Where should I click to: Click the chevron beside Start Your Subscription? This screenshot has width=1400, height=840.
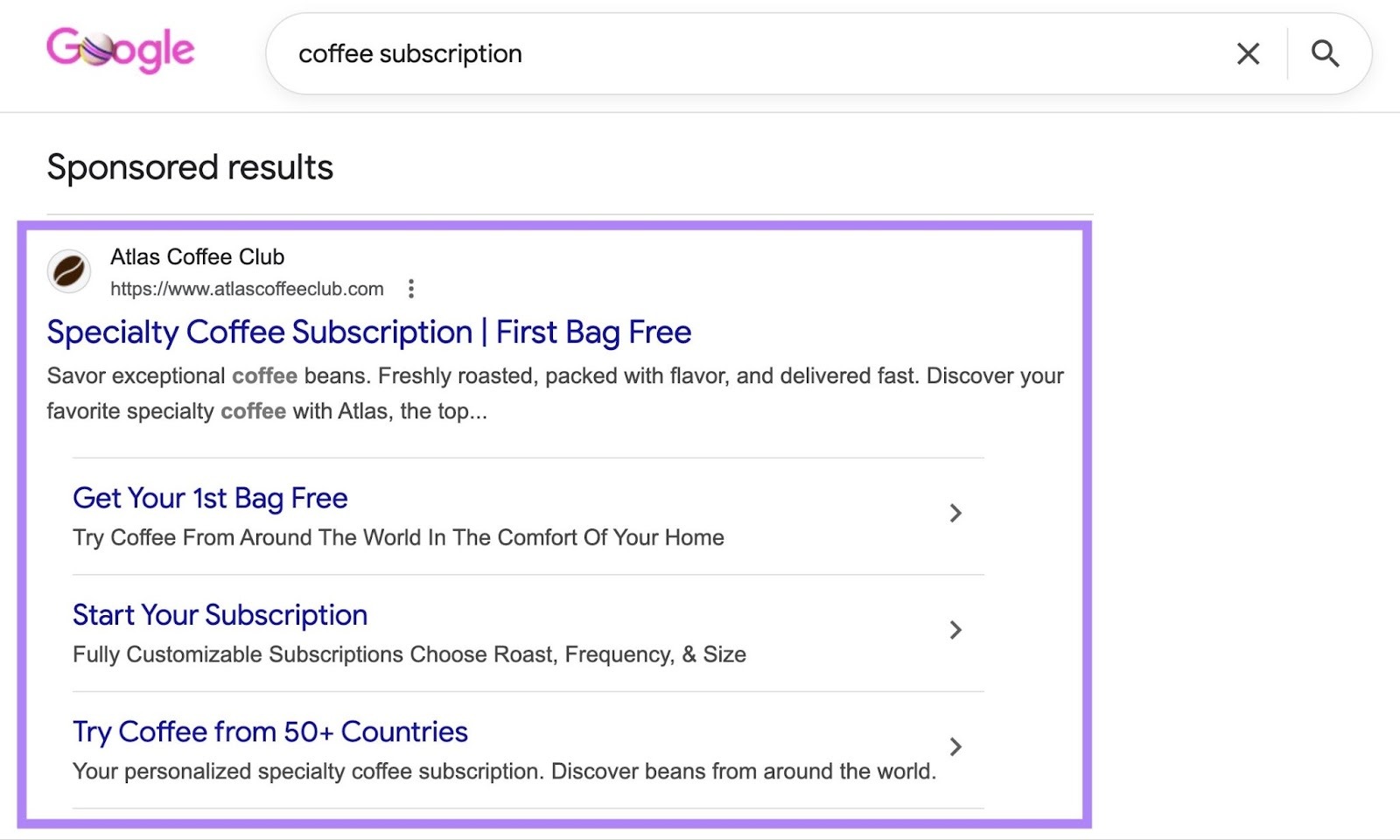pos(955,630)
